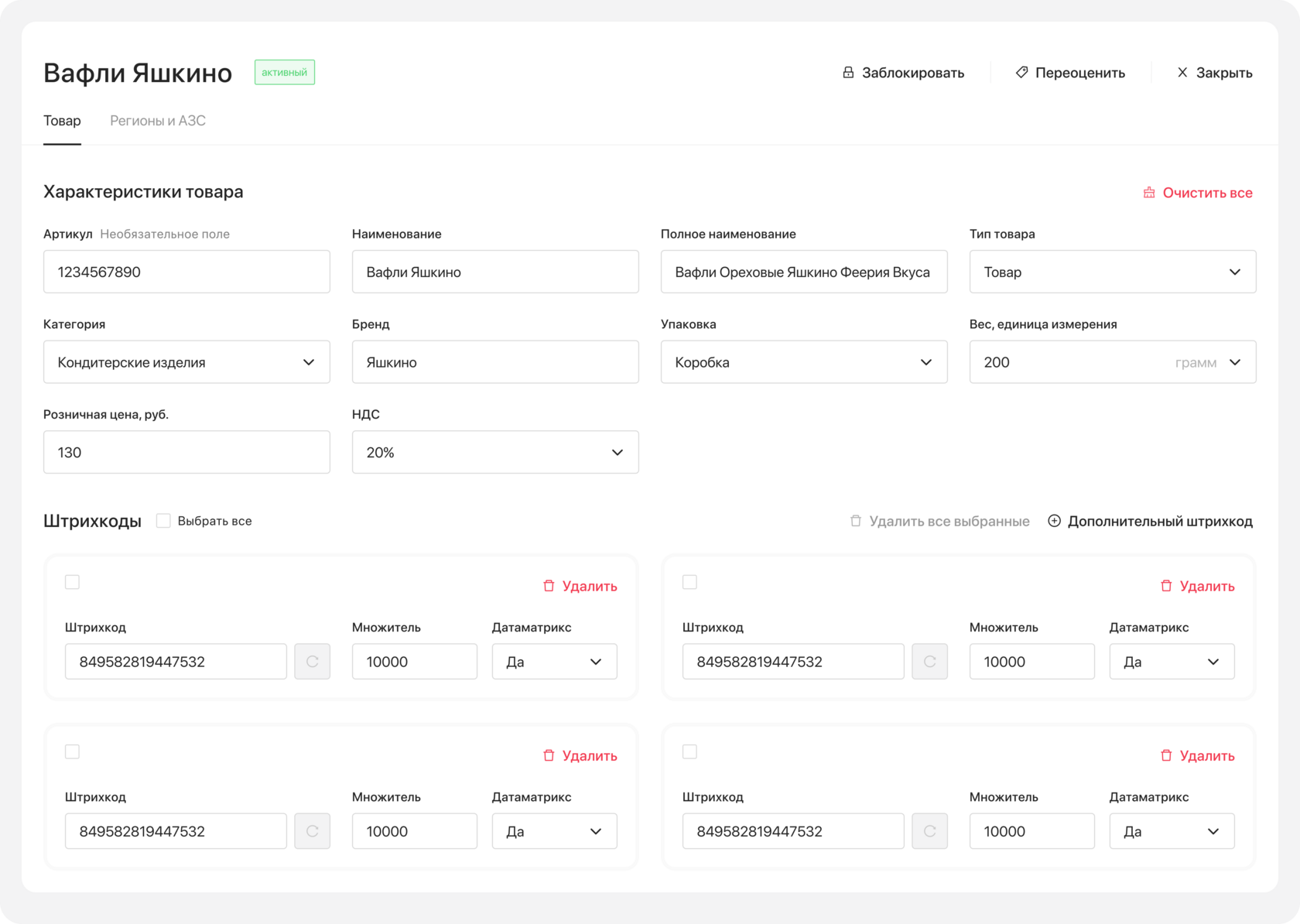Select the Товар tab
1300x924 pixels.
point(62,121)
